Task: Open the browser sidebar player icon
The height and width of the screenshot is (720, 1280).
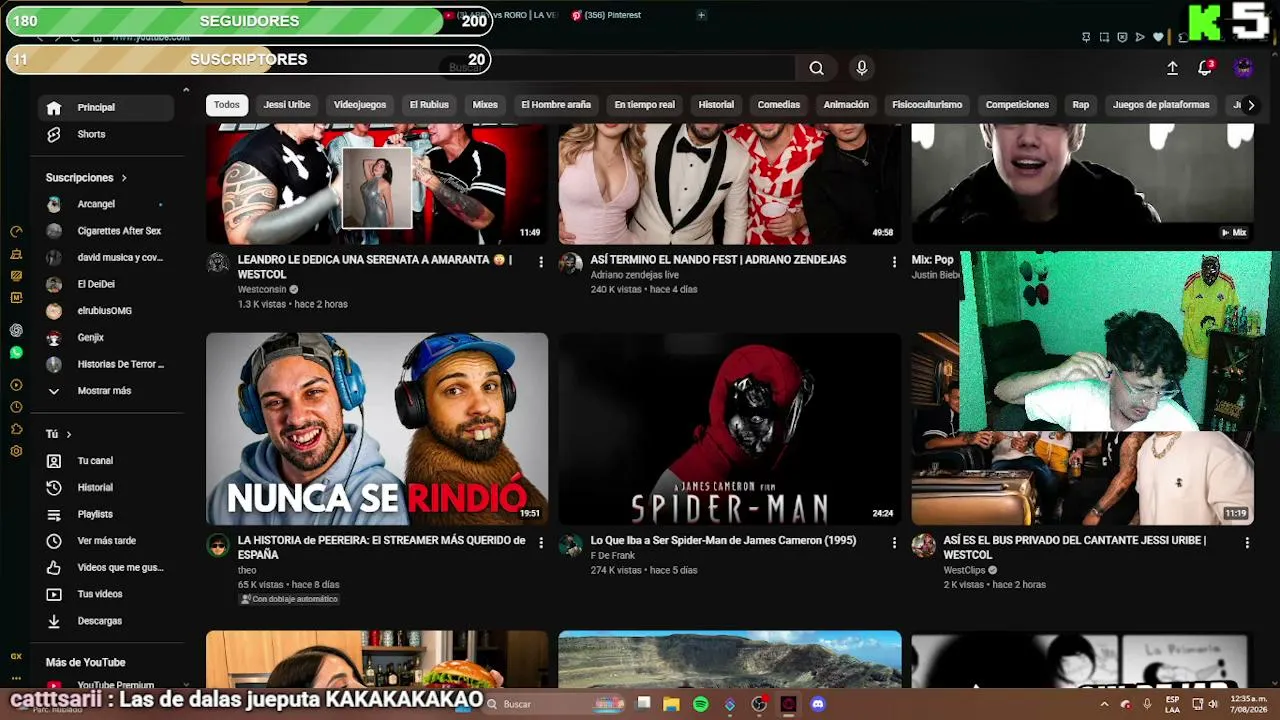Action: (x=16, y=385)
